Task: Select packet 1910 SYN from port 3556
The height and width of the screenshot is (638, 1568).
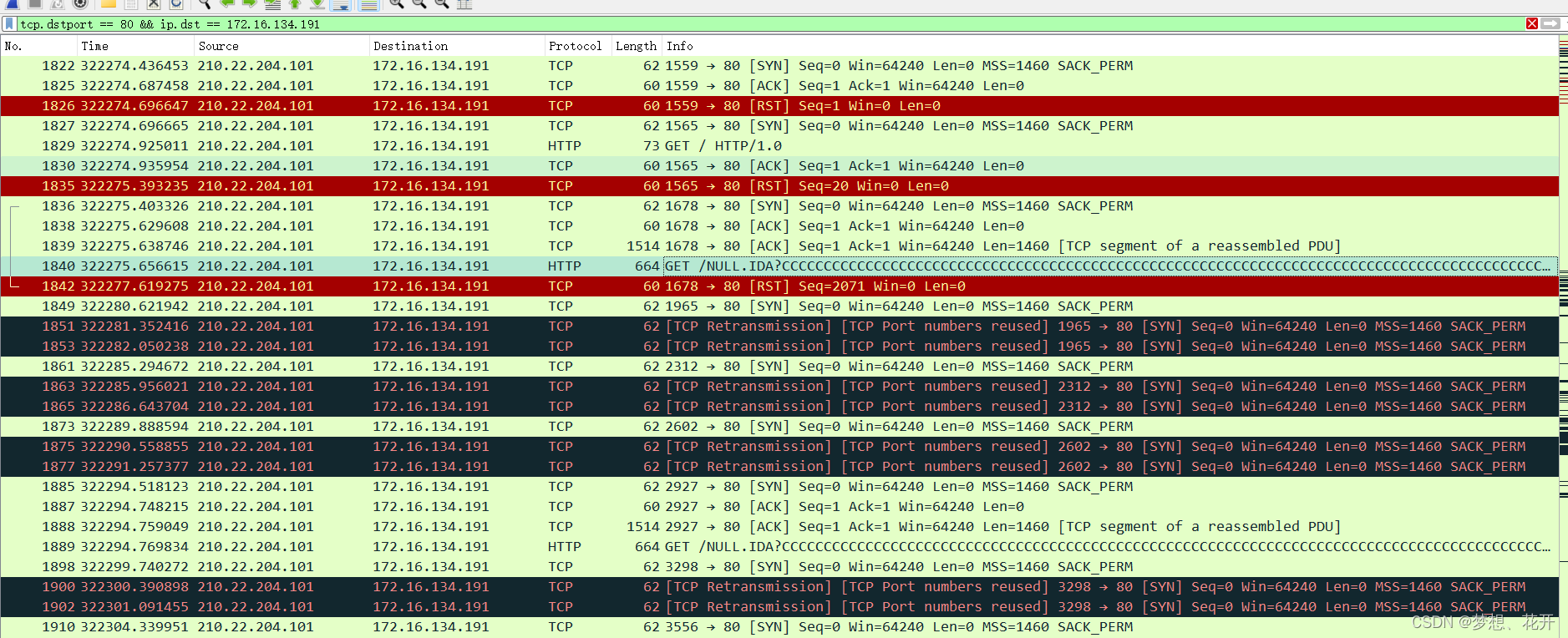Action: tap(779, 627)
